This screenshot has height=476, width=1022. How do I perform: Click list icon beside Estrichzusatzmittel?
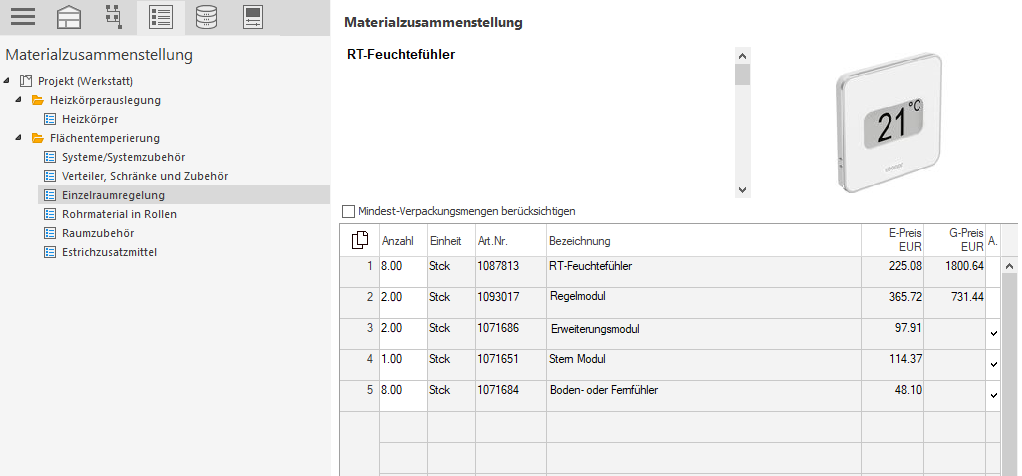click(50, 252)
